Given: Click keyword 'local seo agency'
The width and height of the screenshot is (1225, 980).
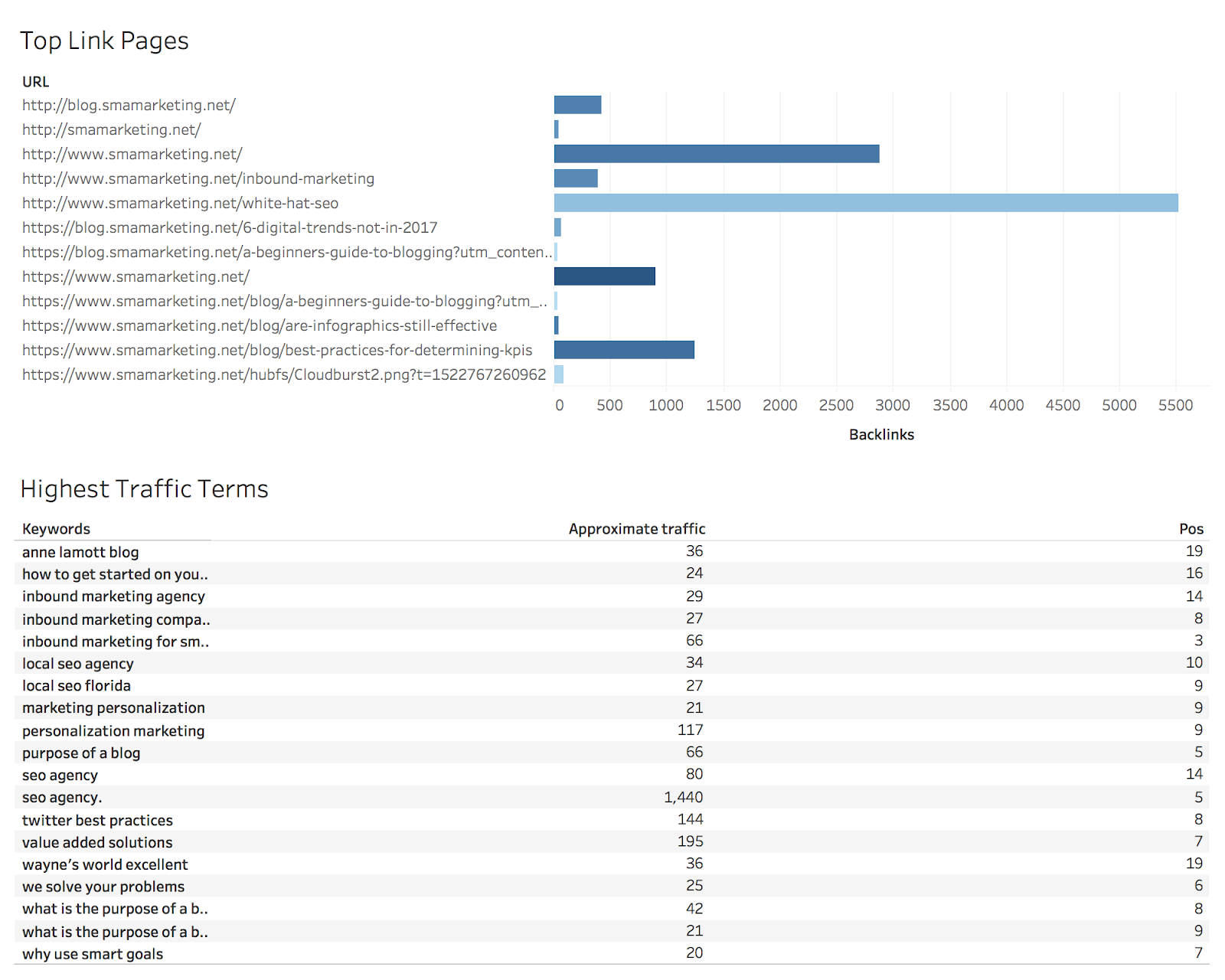Looking at the screenshot, I should 77,664.
